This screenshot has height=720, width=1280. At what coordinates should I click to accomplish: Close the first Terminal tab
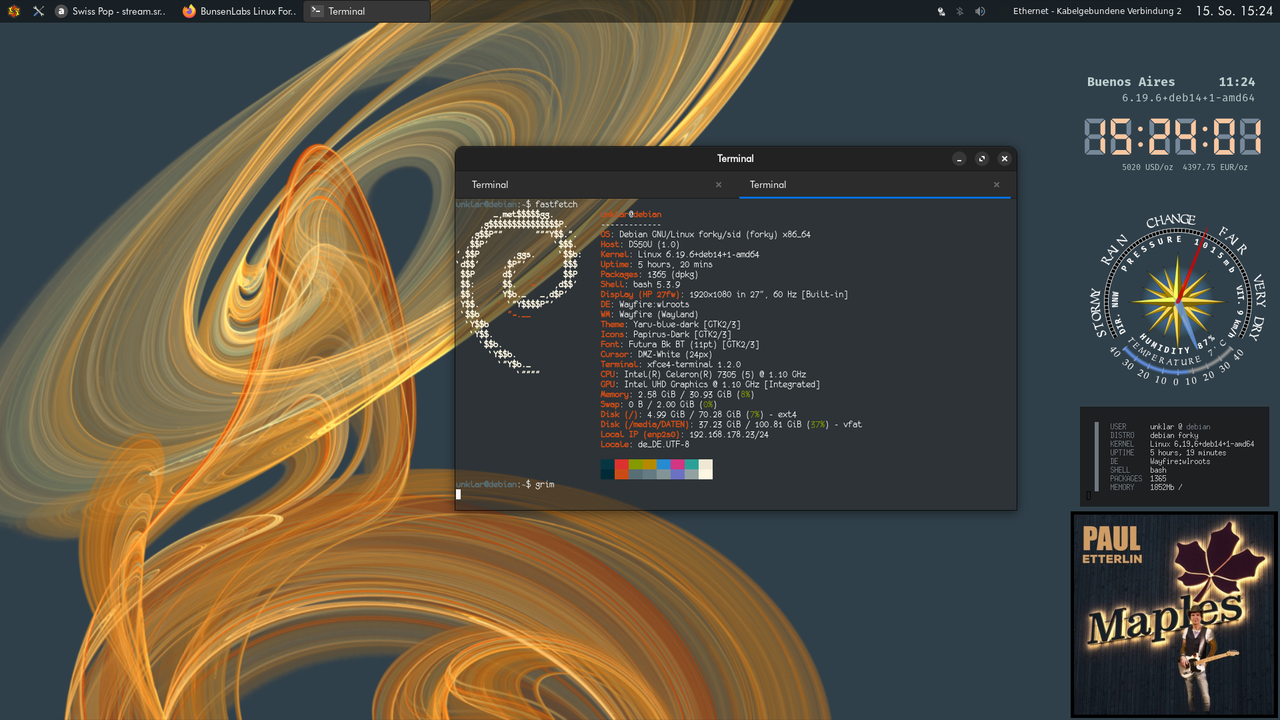coord(718,185)
